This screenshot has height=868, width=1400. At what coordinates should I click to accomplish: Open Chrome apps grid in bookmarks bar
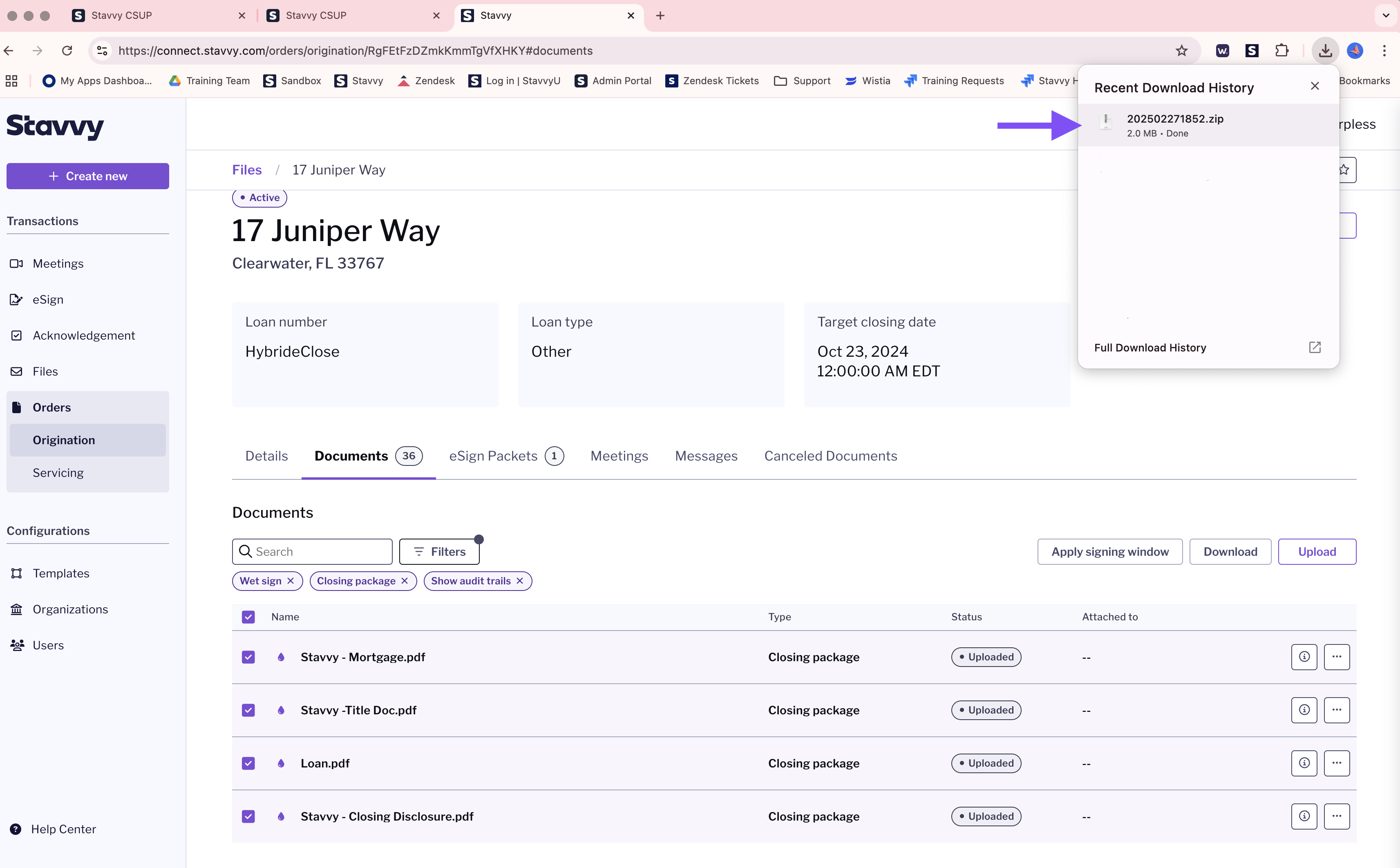(11, 81)
